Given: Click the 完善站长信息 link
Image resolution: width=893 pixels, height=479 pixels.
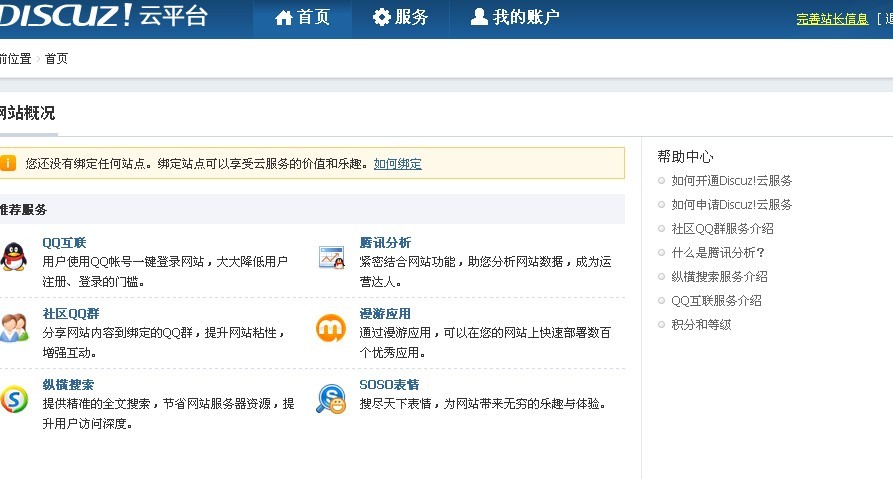Looking at the screenshot, I should pyautogui.click(x=832, y=19).
